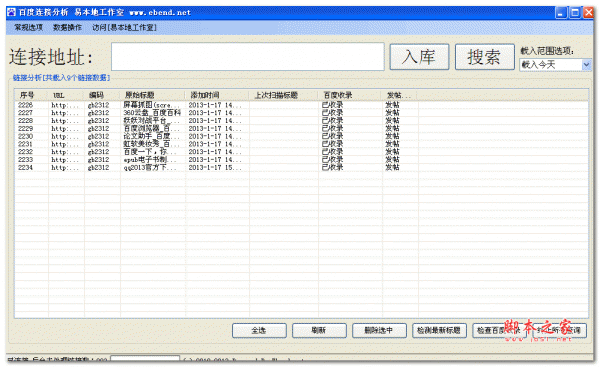
Task: Select row with serial 2232
Action: [x=301, y=152]
